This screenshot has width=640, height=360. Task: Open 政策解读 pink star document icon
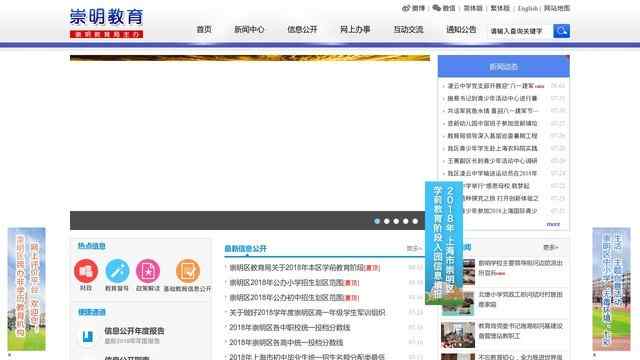coord(148,271)
